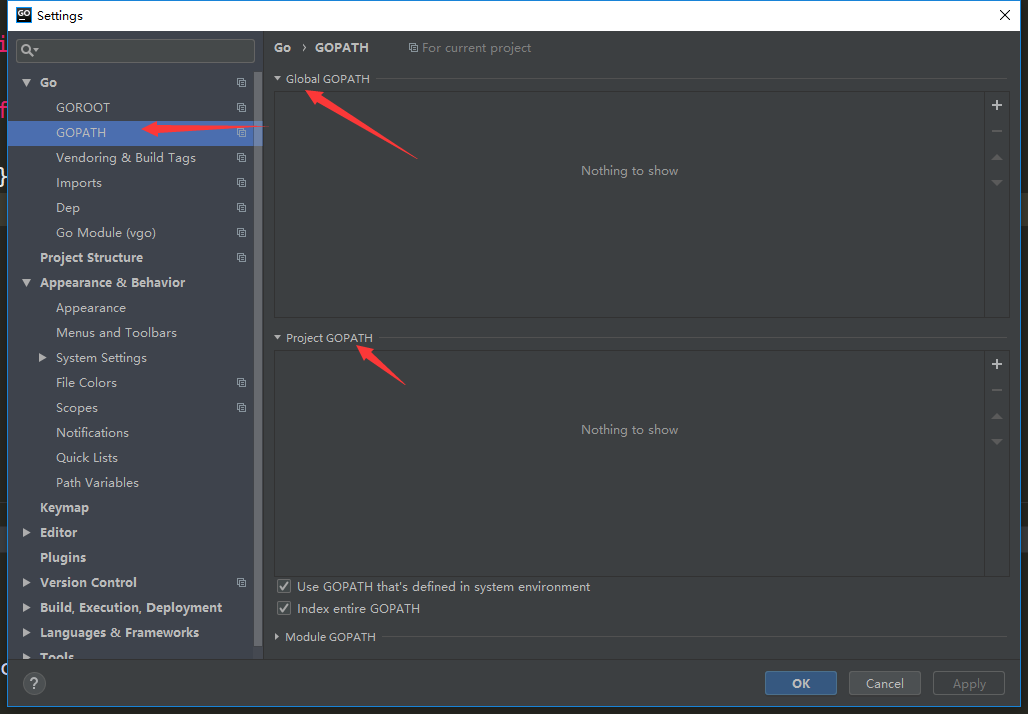Click the copy icon next to Go row

(x=241, y=83)
